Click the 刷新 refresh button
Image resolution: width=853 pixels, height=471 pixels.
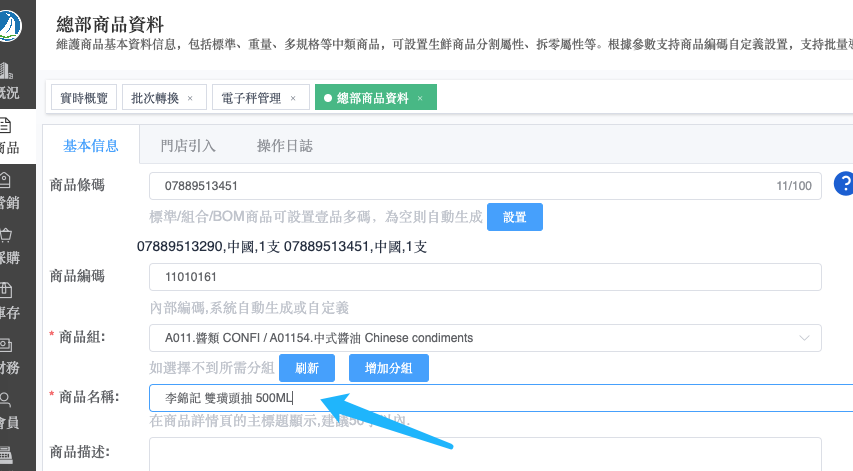(307, 368)
